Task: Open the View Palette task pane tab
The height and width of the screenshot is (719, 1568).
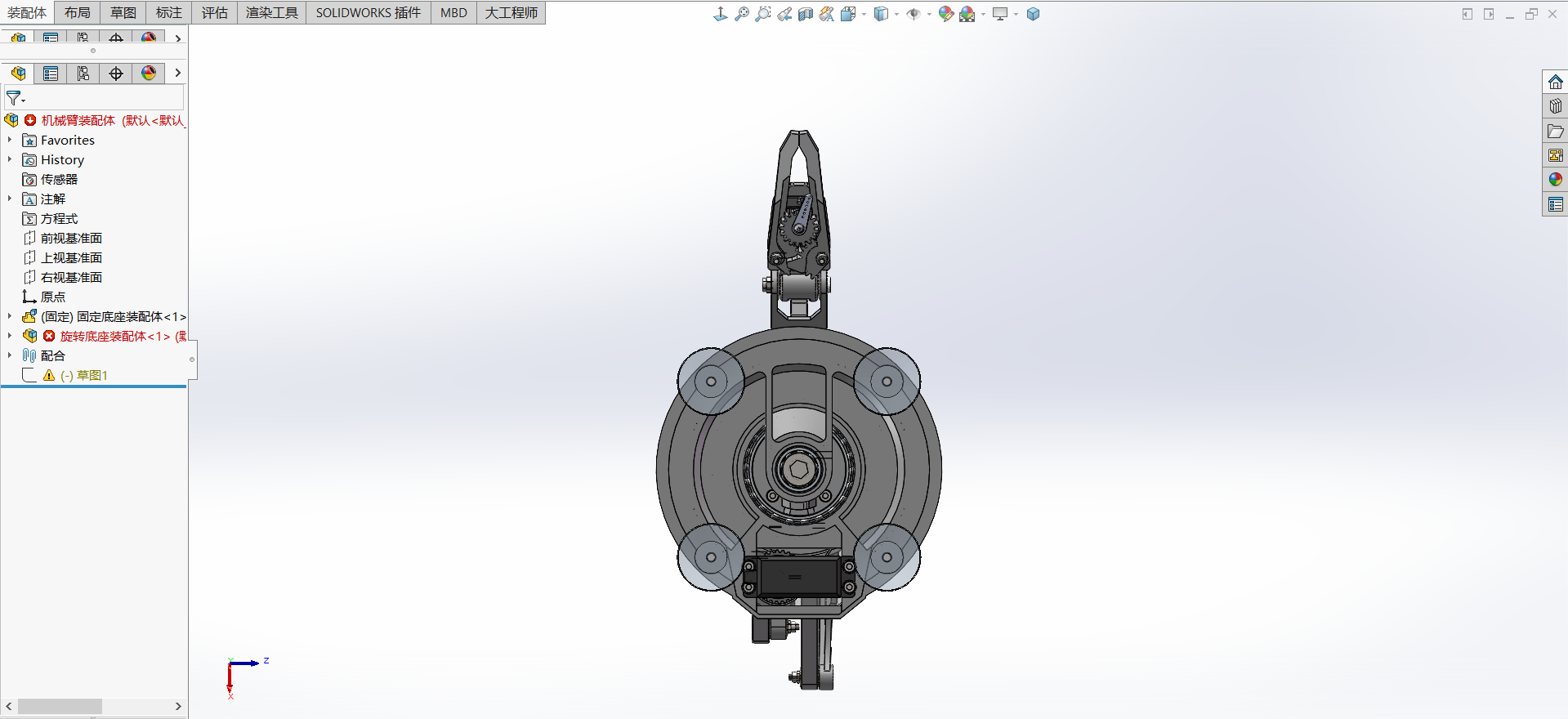Action: [x=1556, y=155]
